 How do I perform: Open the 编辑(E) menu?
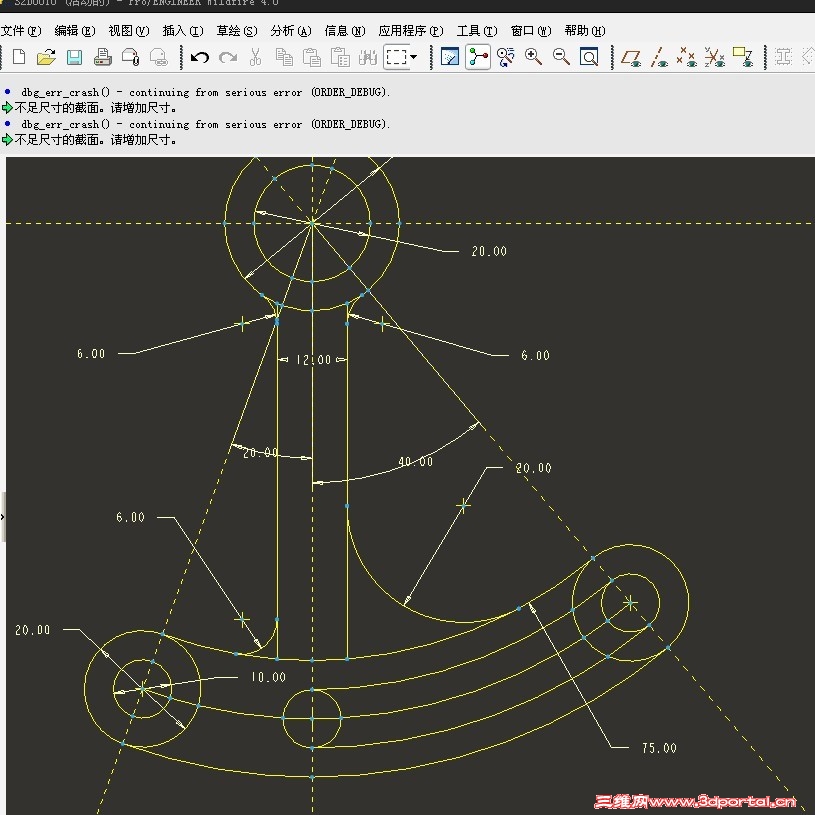[x=75, y=31]
